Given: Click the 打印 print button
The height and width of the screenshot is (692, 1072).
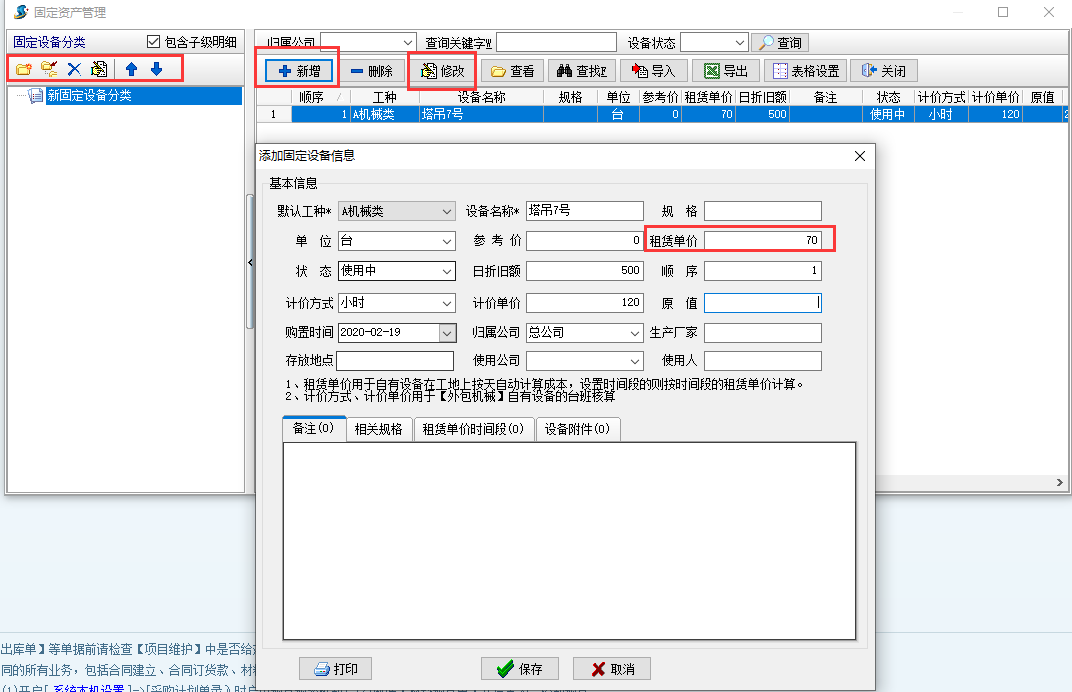Looking at the screenshot, I should click(x=335, y=669).
